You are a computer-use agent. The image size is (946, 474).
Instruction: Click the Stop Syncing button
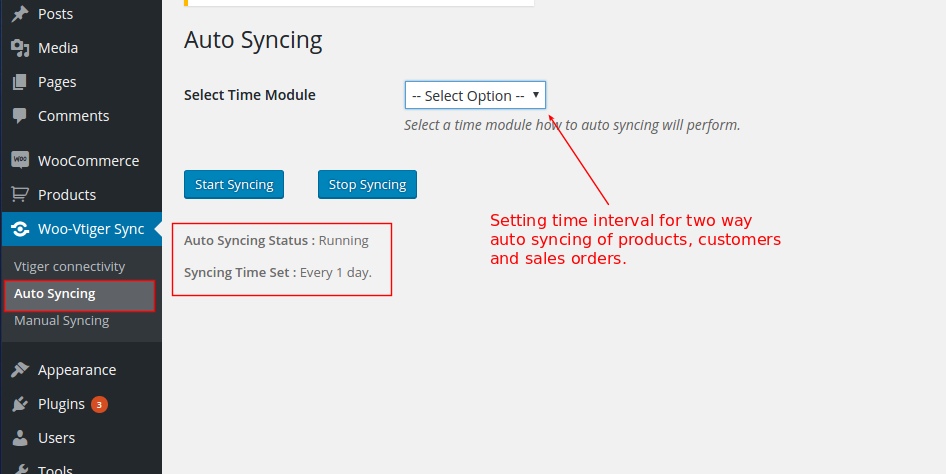tap(367, 185)
